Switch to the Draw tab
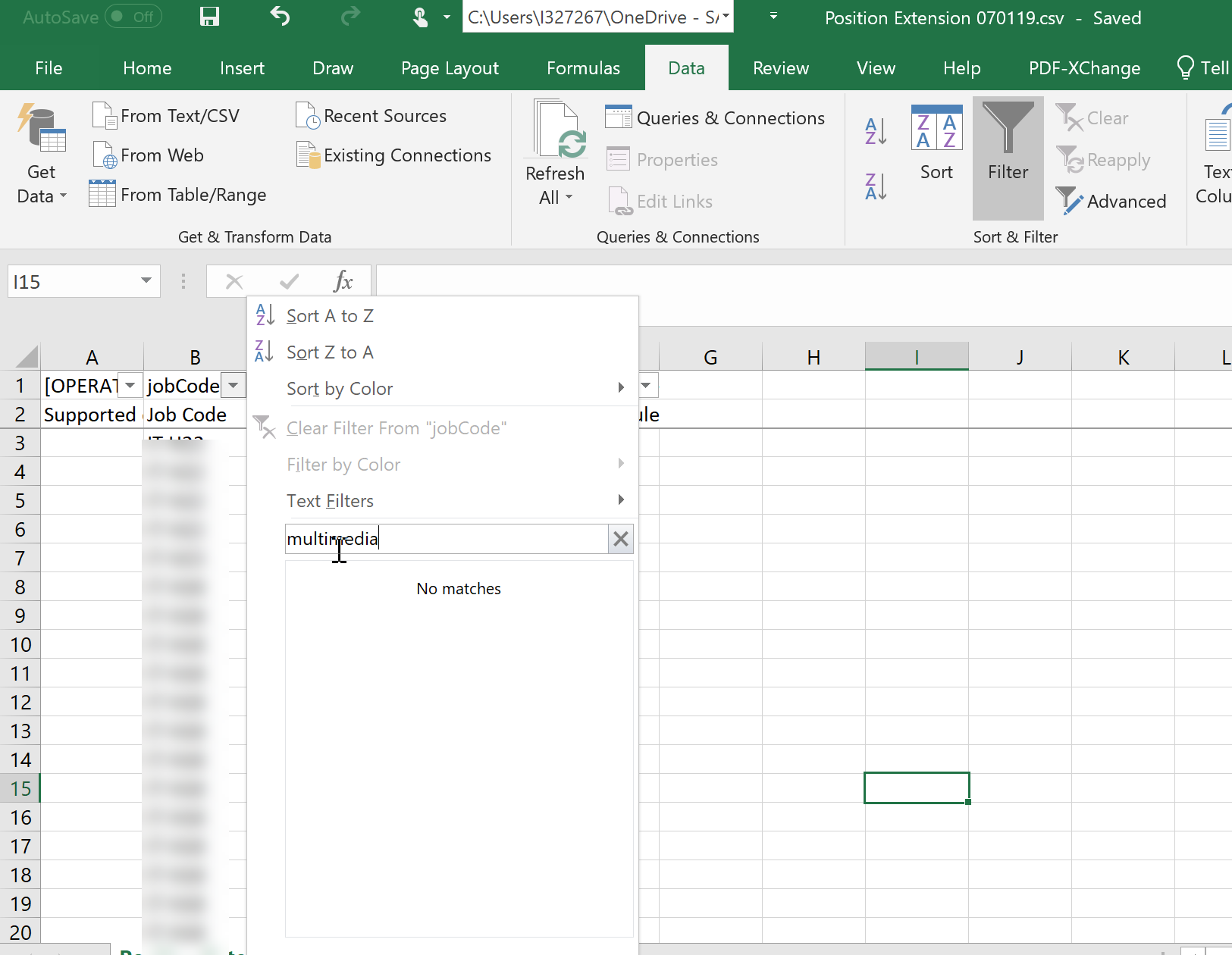Image resolution: width=1232 pixels, height=955 pixels. pyautogui.click(x=333, y=68)
